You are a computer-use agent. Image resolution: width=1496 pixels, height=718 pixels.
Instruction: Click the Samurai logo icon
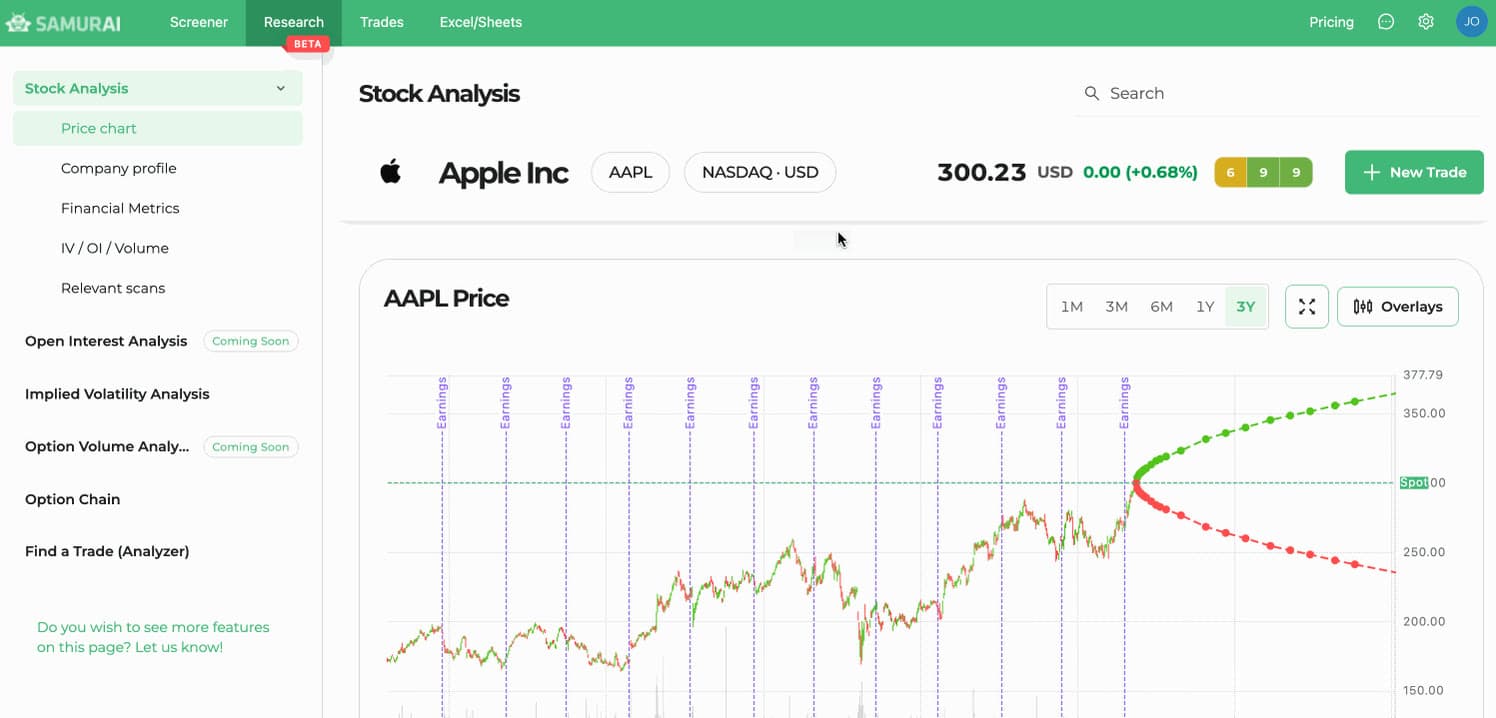(x=17, y=22)
